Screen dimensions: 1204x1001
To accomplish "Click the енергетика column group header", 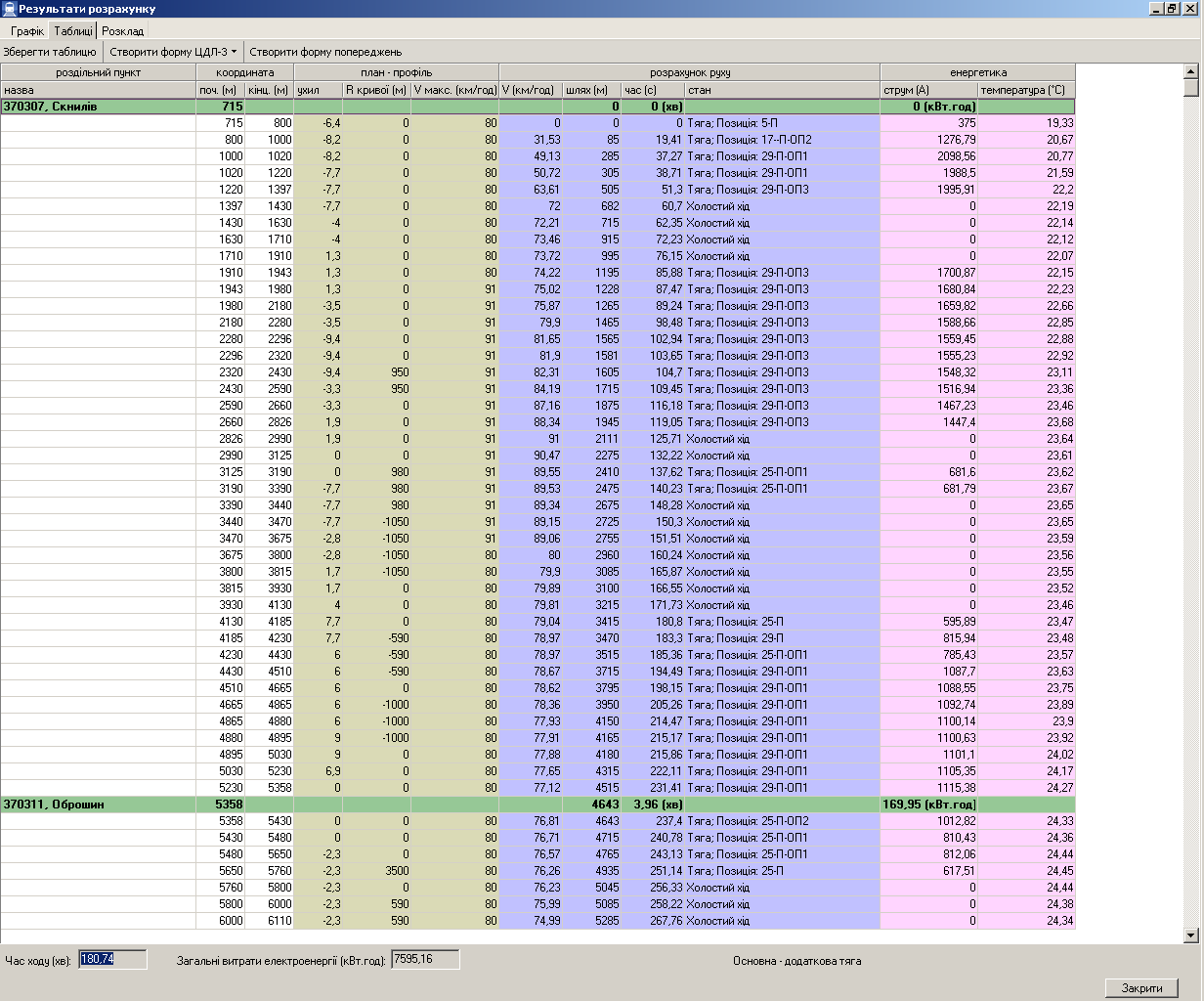I will (x=977, y=72).
